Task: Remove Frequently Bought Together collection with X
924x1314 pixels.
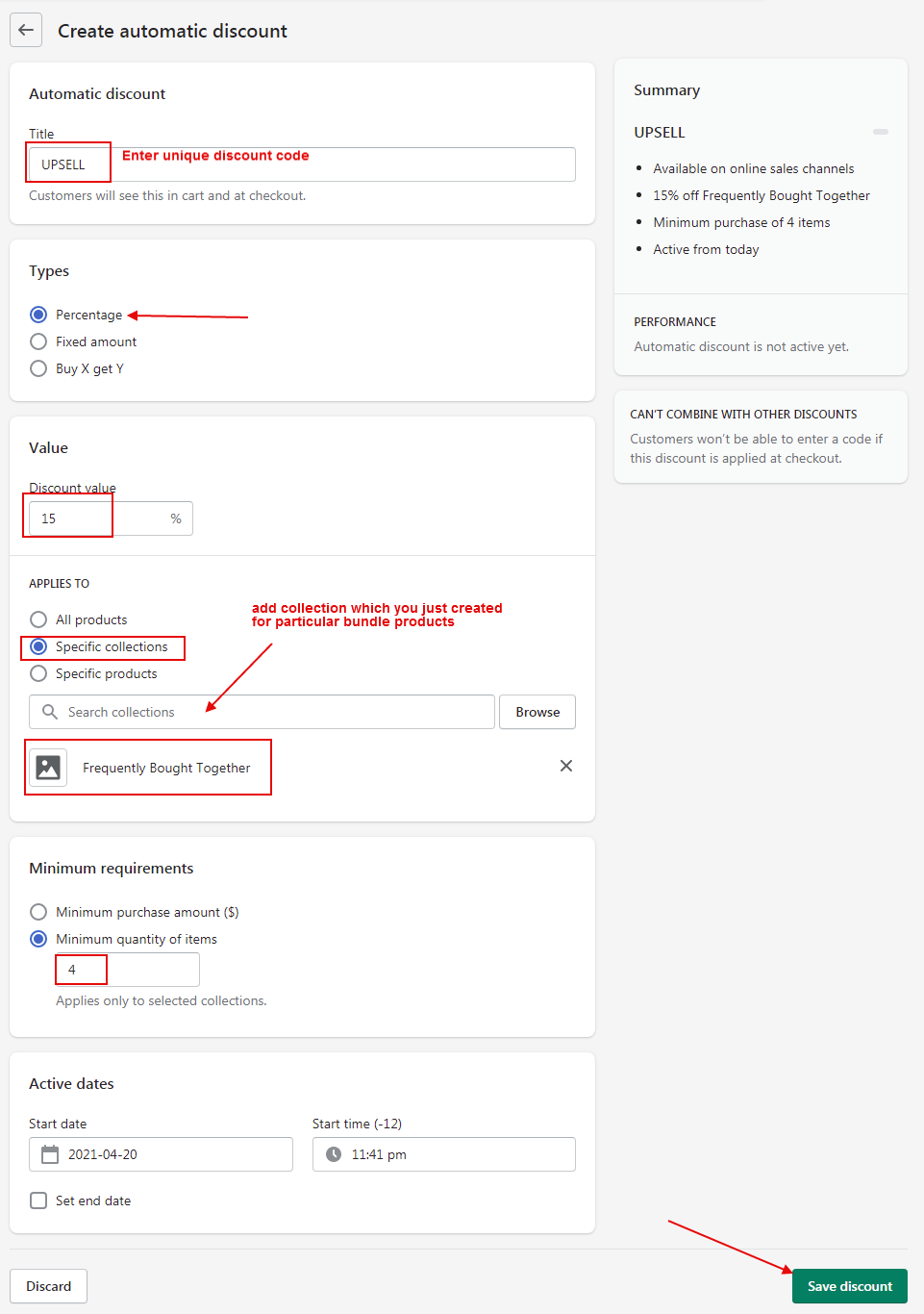Action: tap(566, 766)
